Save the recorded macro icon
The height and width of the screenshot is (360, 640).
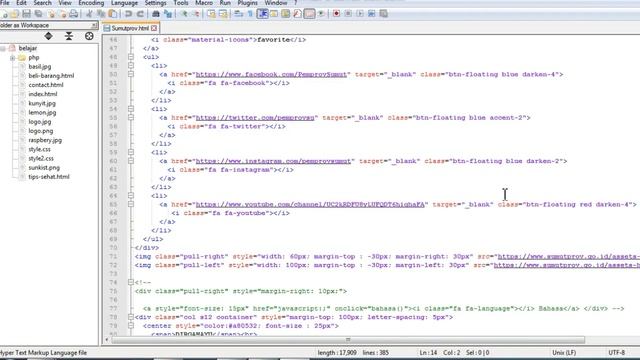[383, 14]
